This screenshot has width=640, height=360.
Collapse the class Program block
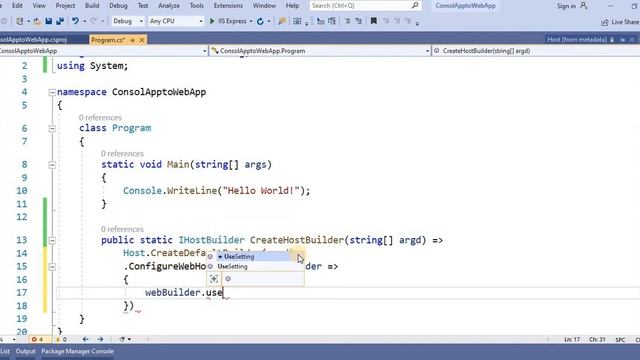(52, 129)
